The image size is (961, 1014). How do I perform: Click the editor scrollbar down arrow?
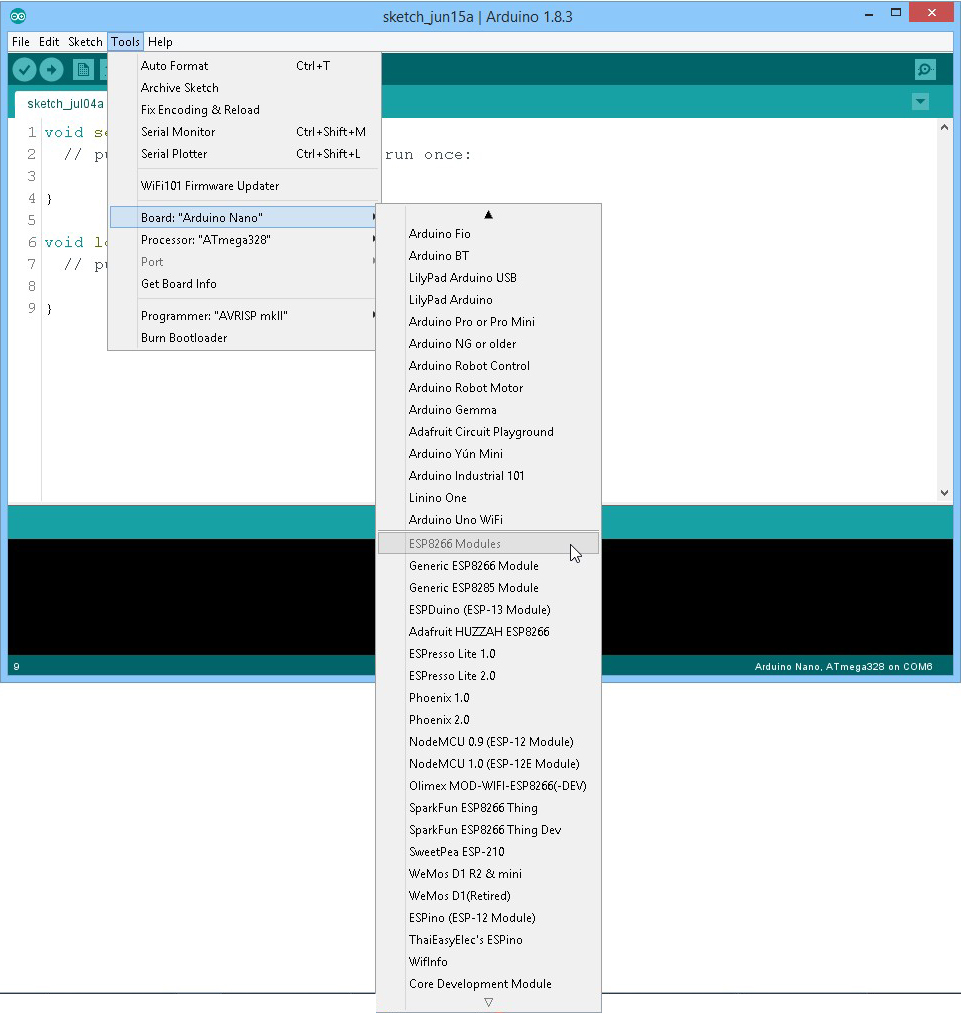(x=945, y=492)
